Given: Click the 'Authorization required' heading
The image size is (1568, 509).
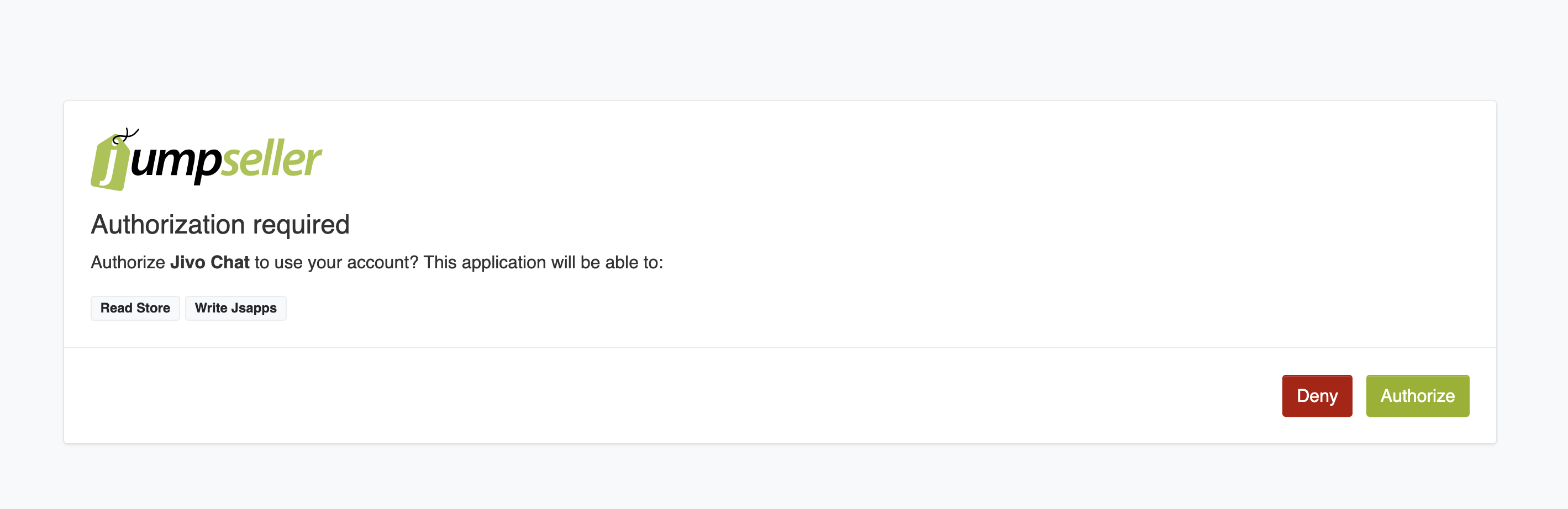Looking at the screenshot, I should [220, 224].
